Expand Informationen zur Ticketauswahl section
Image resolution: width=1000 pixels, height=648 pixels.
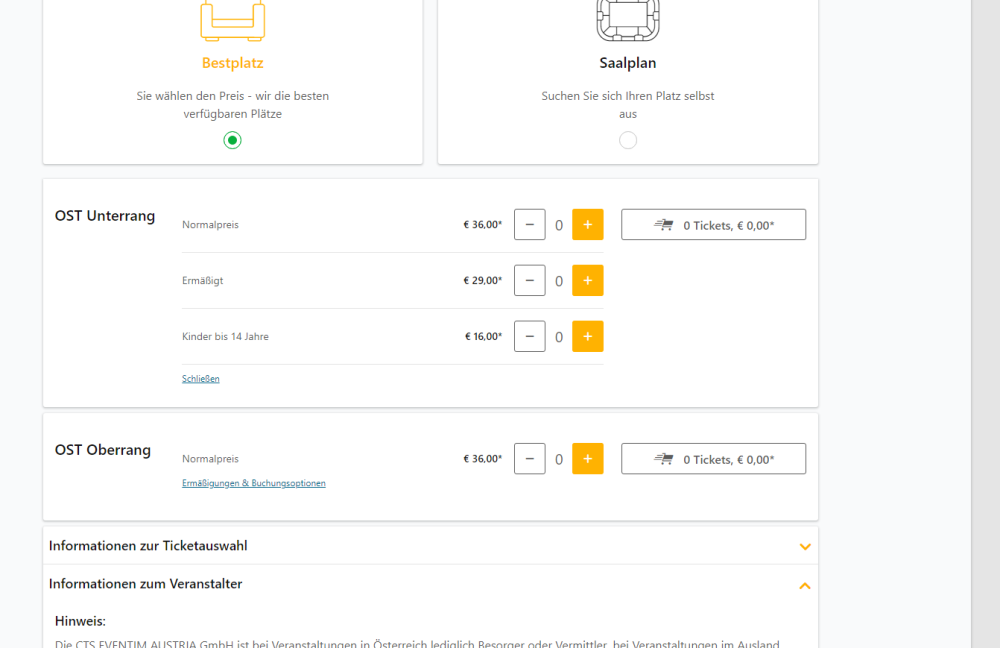pos(804,547)
